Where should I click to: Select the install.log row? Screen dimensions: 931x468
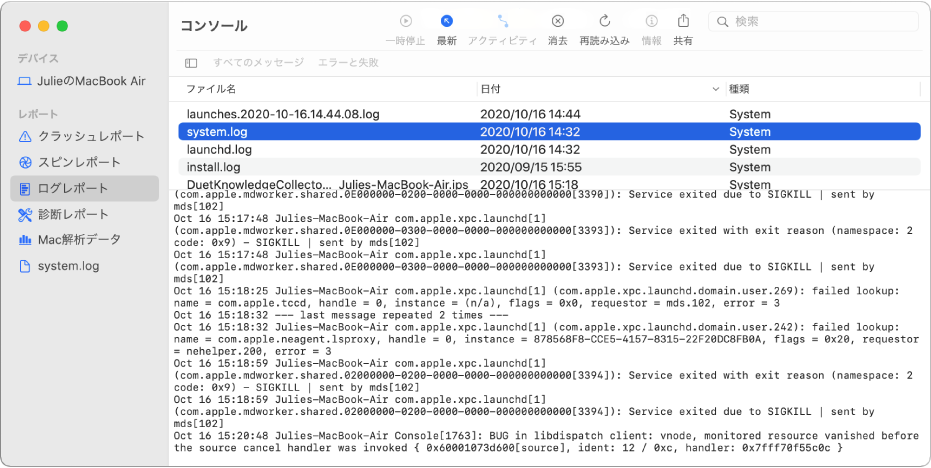(549, 167)
